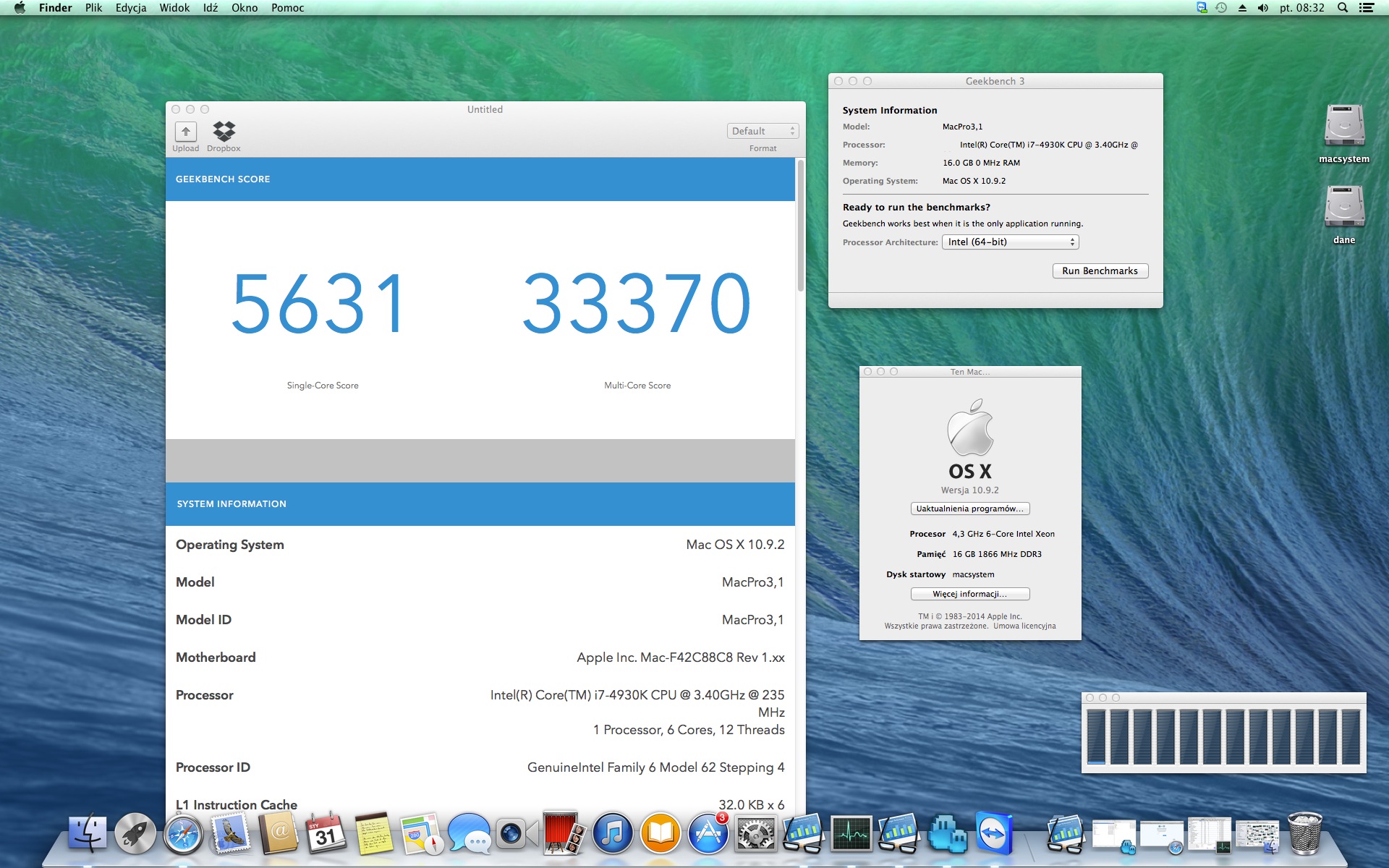The height and width of the screenshot is (868, 1389).
Task: Open the Apple menu
Action: pos(20,8)
